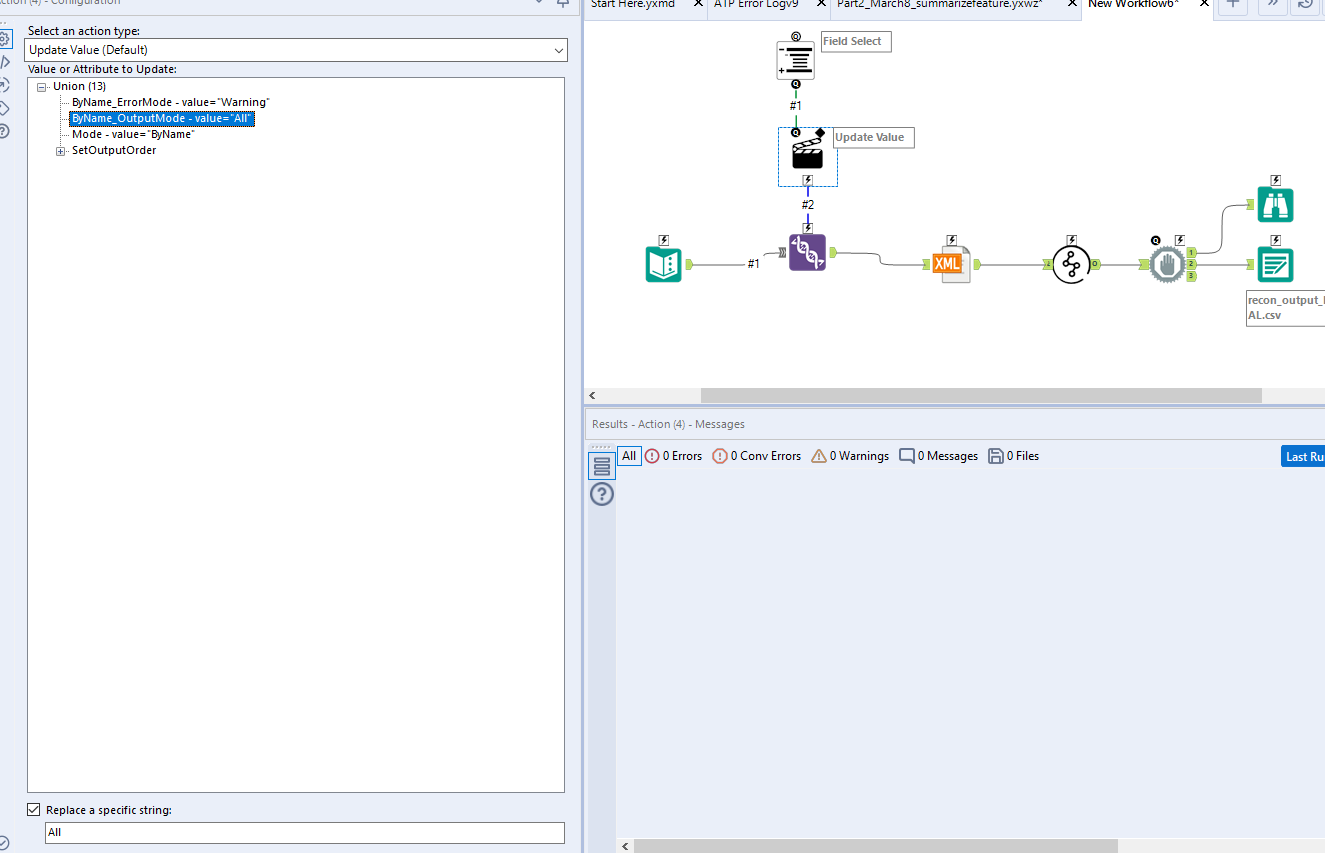Open the help question-mark icon in Results panel
1325x853 pixels.
coord(601,493)
